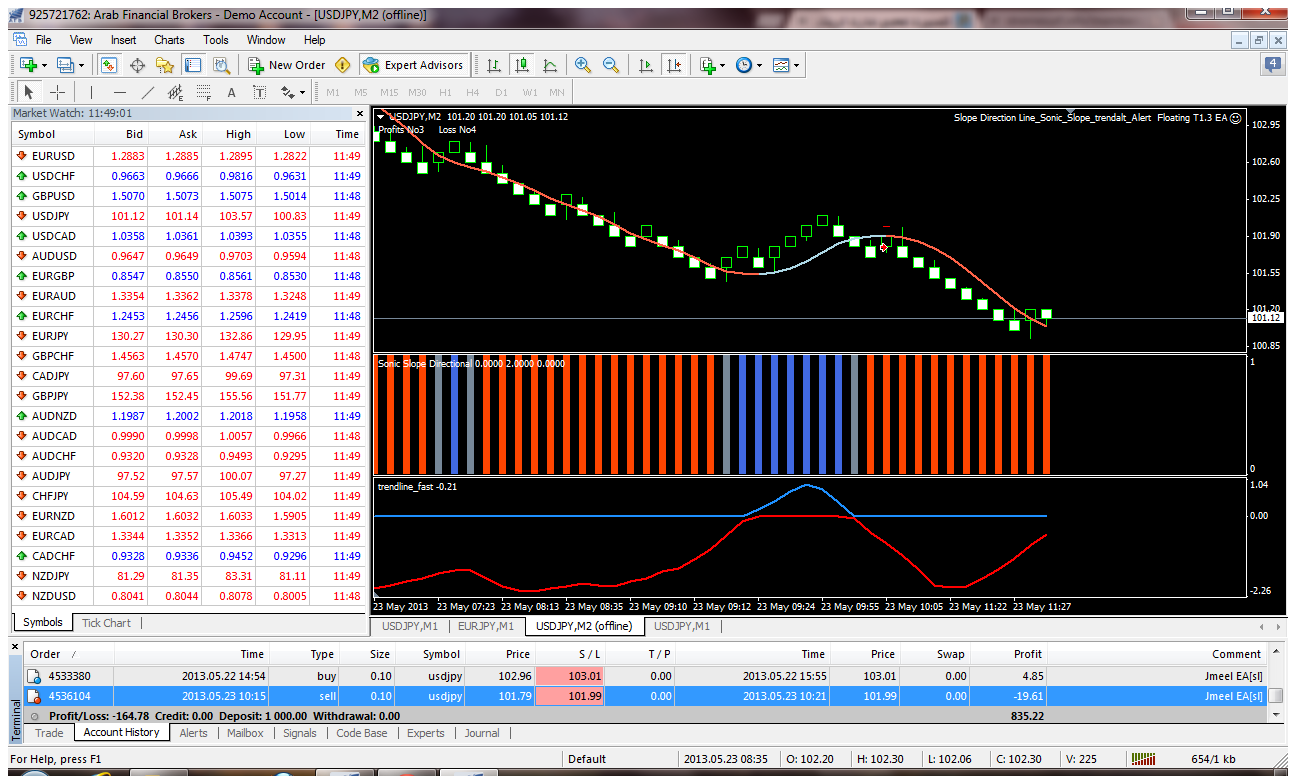
Task: Switch chart to line chart mode
Action: pyautogui.click(x=549, y=65)
